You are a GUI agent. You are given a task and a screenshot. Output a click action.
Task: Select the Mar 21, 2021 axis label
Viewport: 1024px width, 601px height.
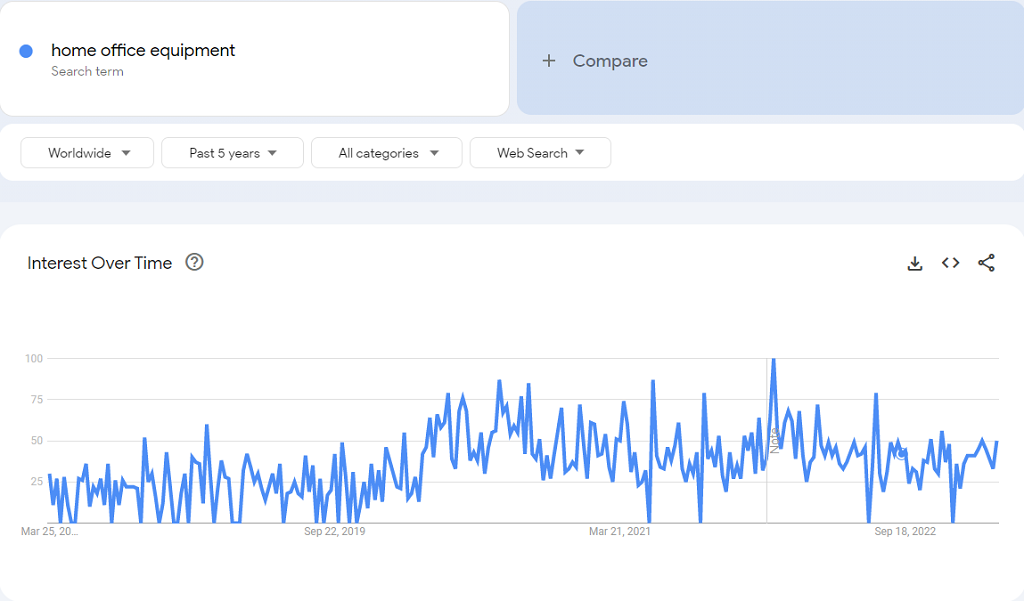pos(620,531)
